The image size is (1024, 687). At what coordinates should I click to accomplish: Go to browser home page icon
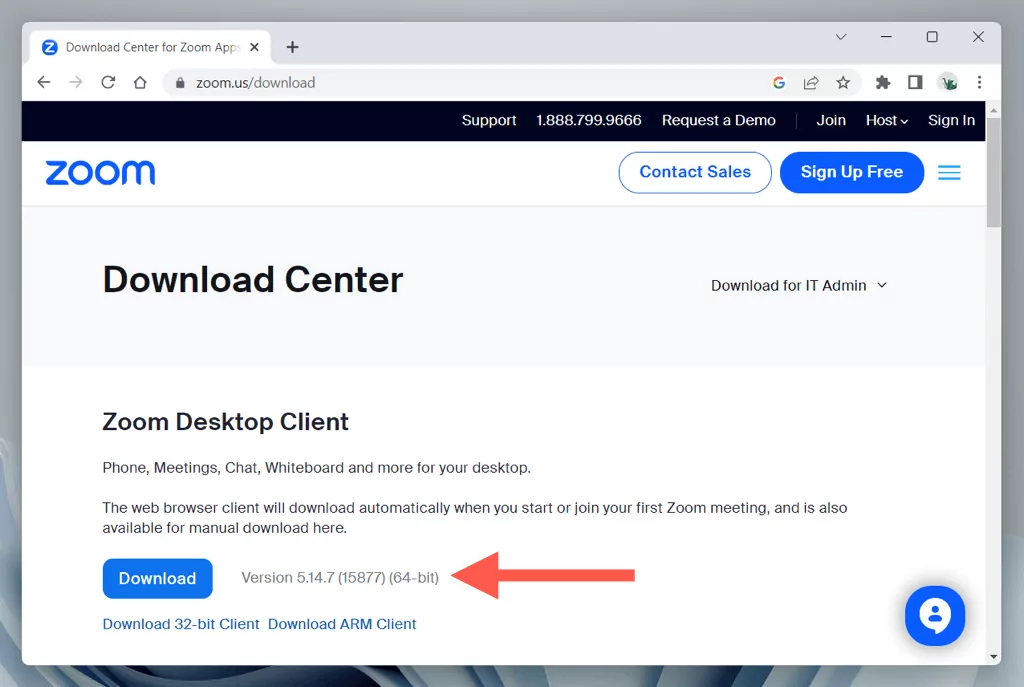(x=140, y=83)
